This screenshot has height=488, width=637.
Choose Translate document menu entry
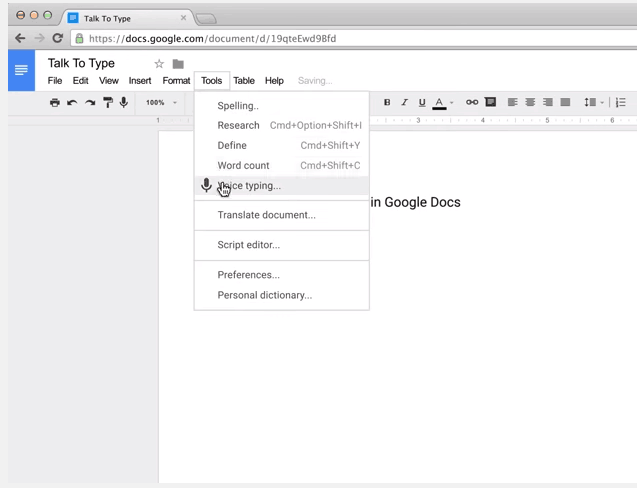point(266,215)
